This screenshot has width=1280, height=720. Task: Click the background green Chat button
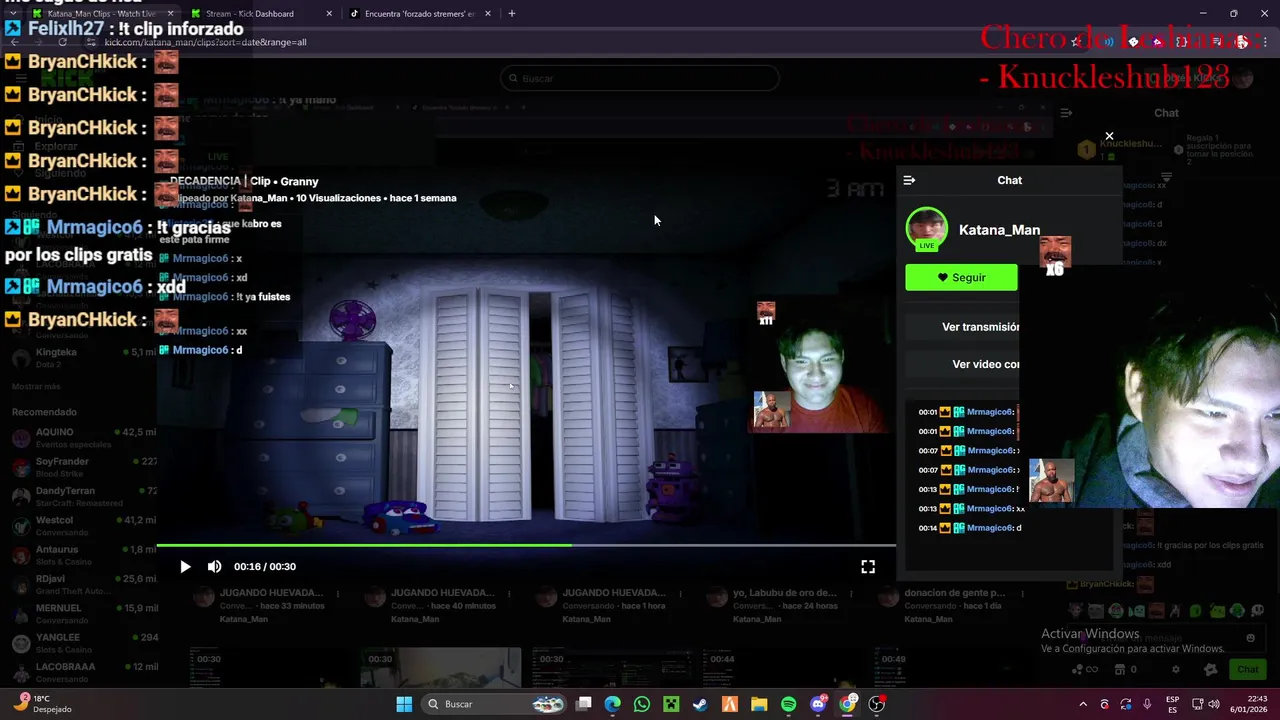pyautogui.click(x=1248, y=669)
